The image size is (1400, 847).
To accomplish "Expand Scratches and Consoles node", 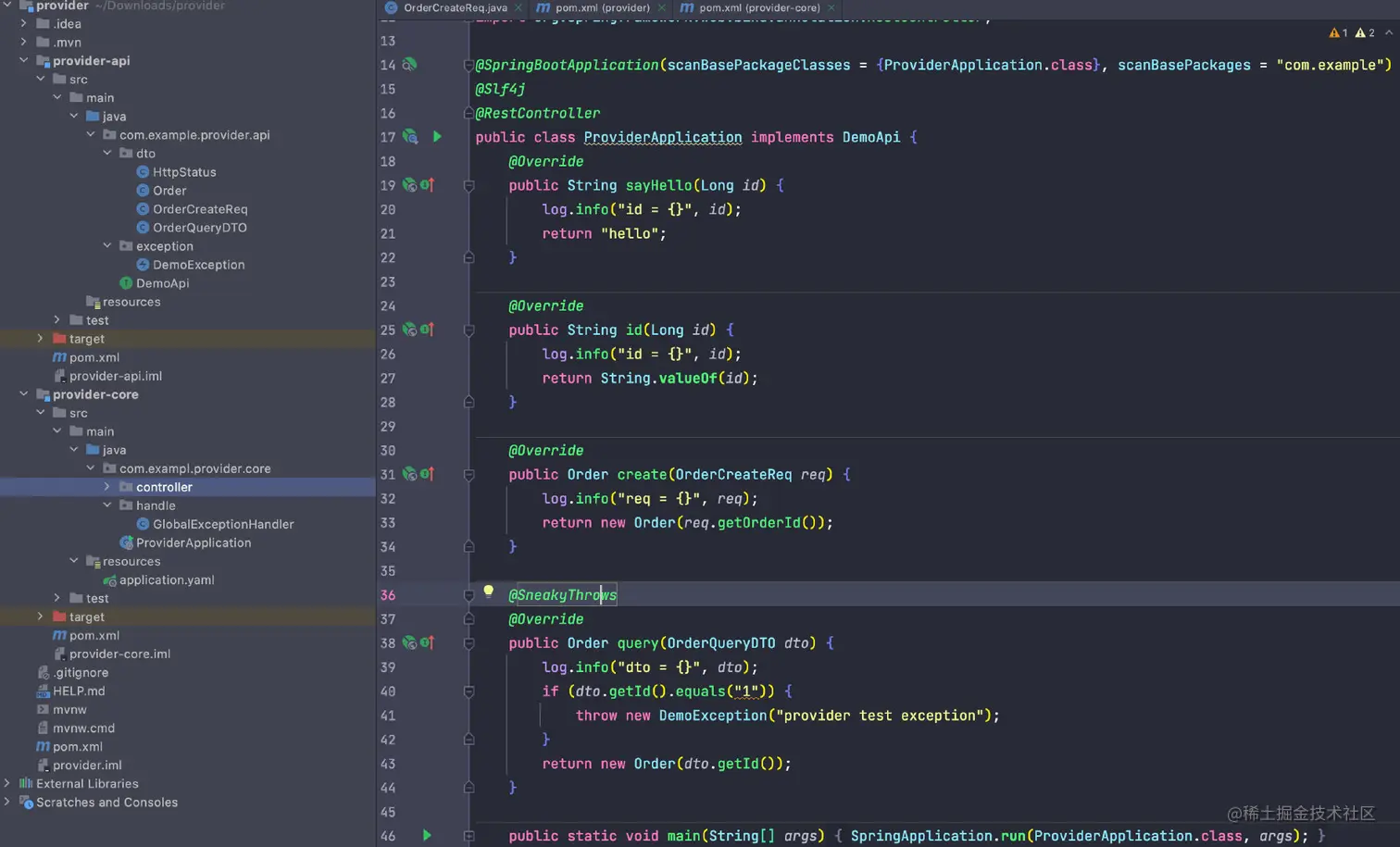I will point(7,802).
